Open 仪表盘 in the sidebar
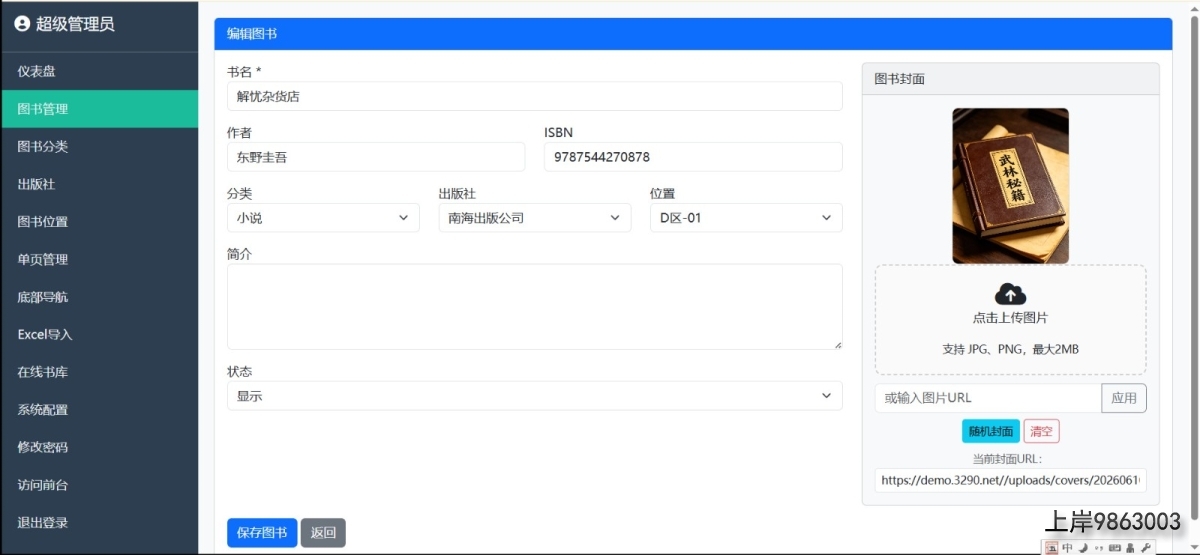This screenshot has width=1200, height=555. click(x=99, y=72)
